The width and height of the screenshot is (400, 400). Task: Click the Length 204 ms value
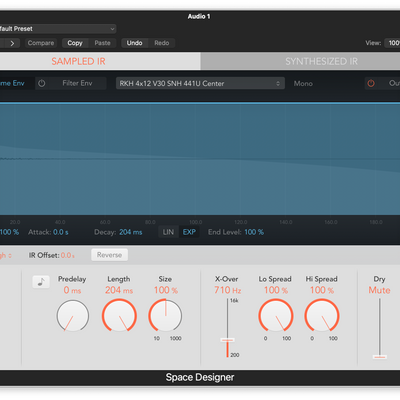119,290
